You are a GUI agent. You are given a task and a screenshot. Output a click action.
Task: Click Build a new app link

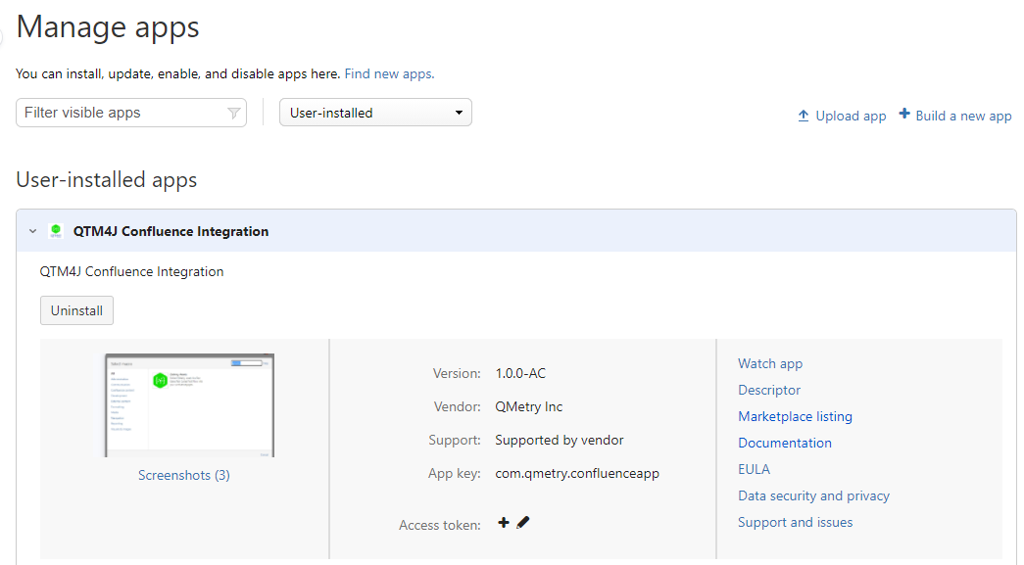point(963,116)
